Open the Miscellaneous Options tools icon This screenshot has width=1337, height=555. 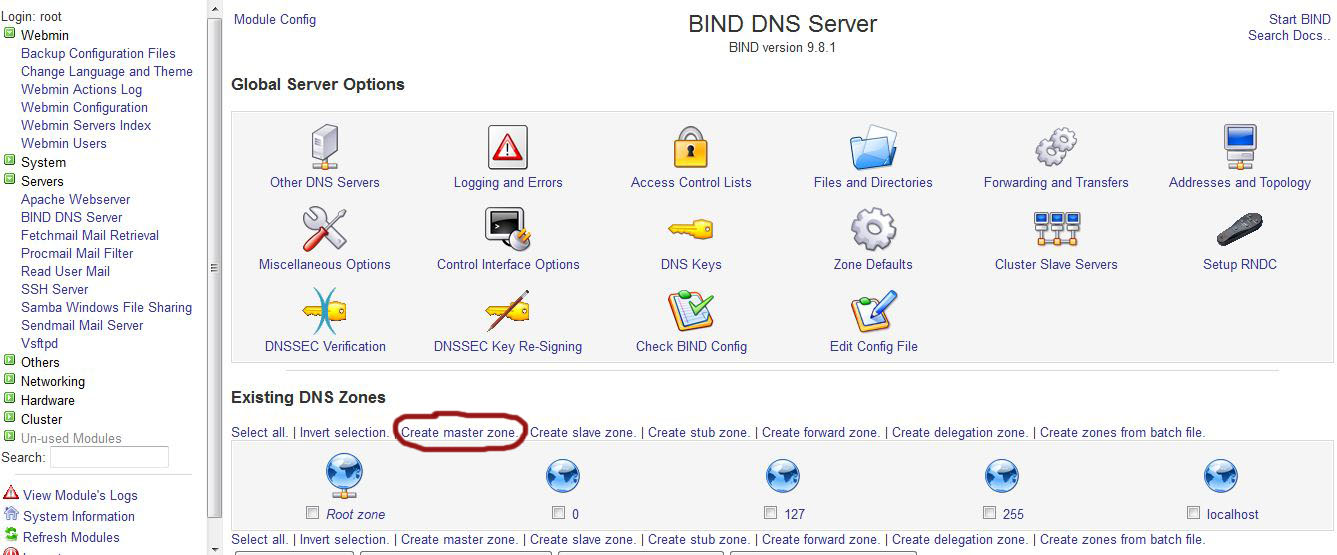(x=325, y=230)
